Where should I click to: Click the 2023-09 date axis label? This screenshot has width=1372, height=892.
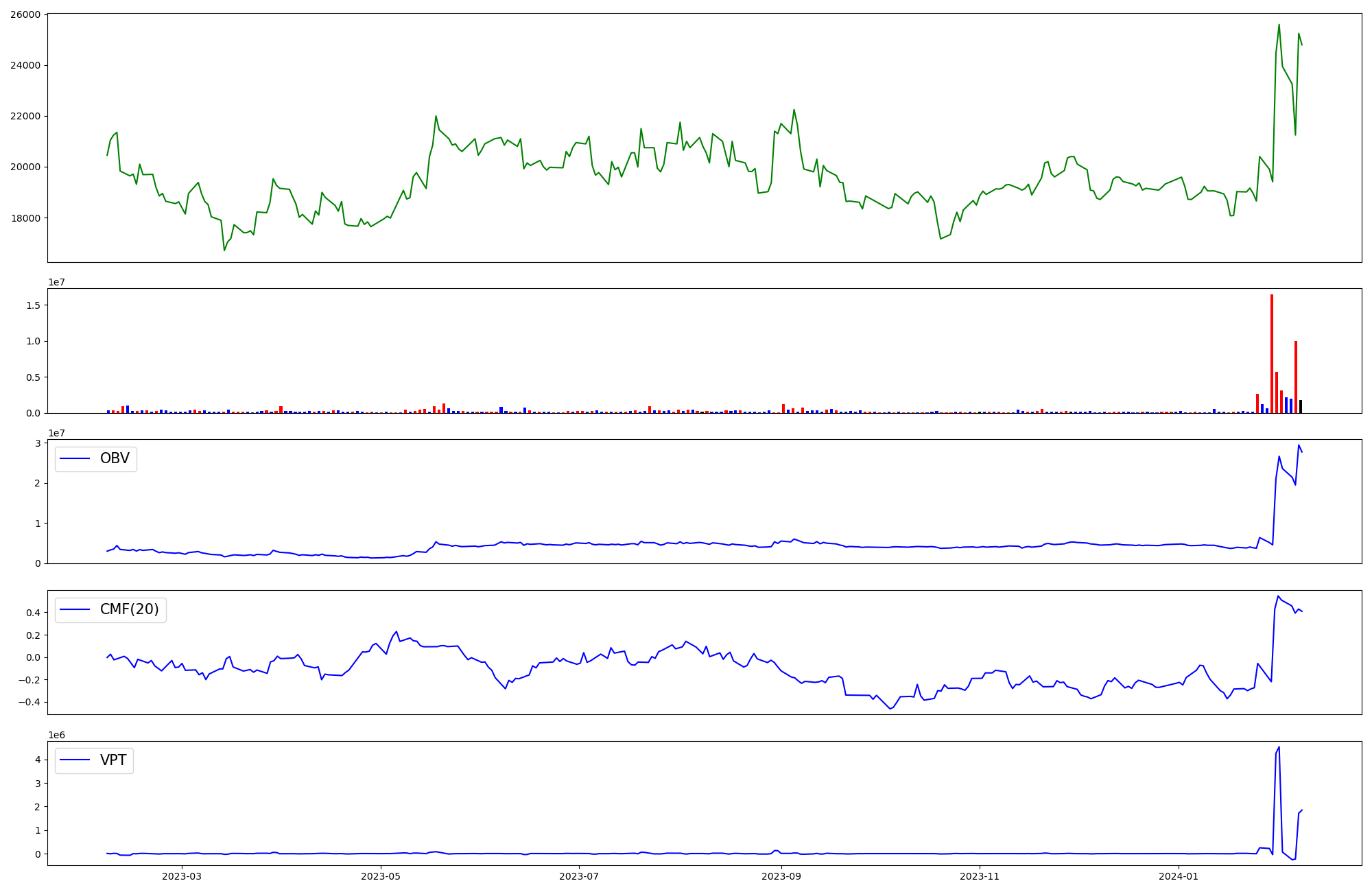781,876
